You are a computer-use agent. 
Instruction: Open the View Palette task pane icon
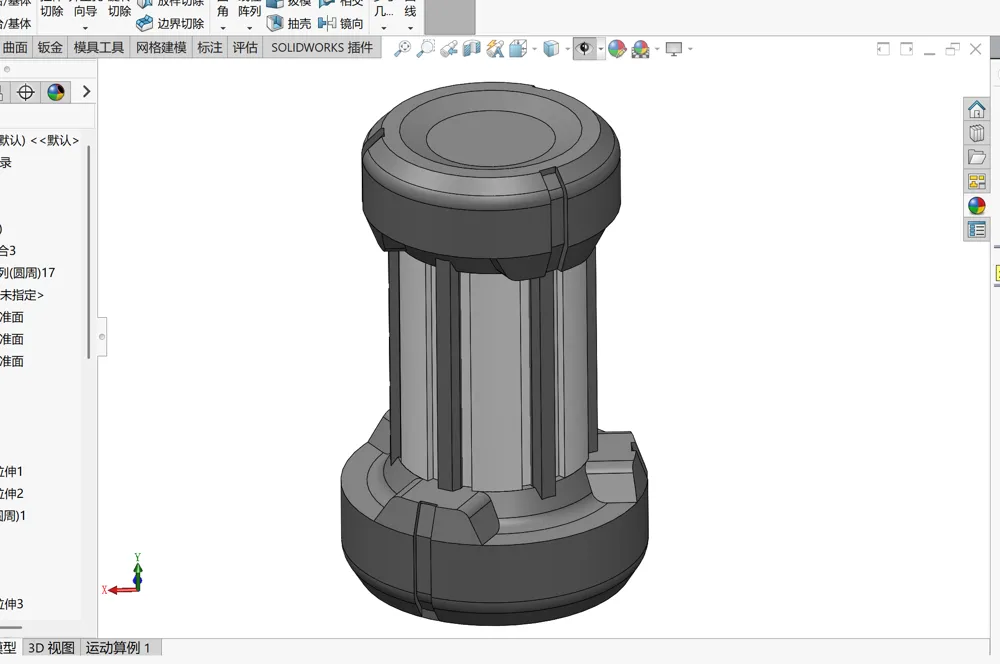point(976,181)
